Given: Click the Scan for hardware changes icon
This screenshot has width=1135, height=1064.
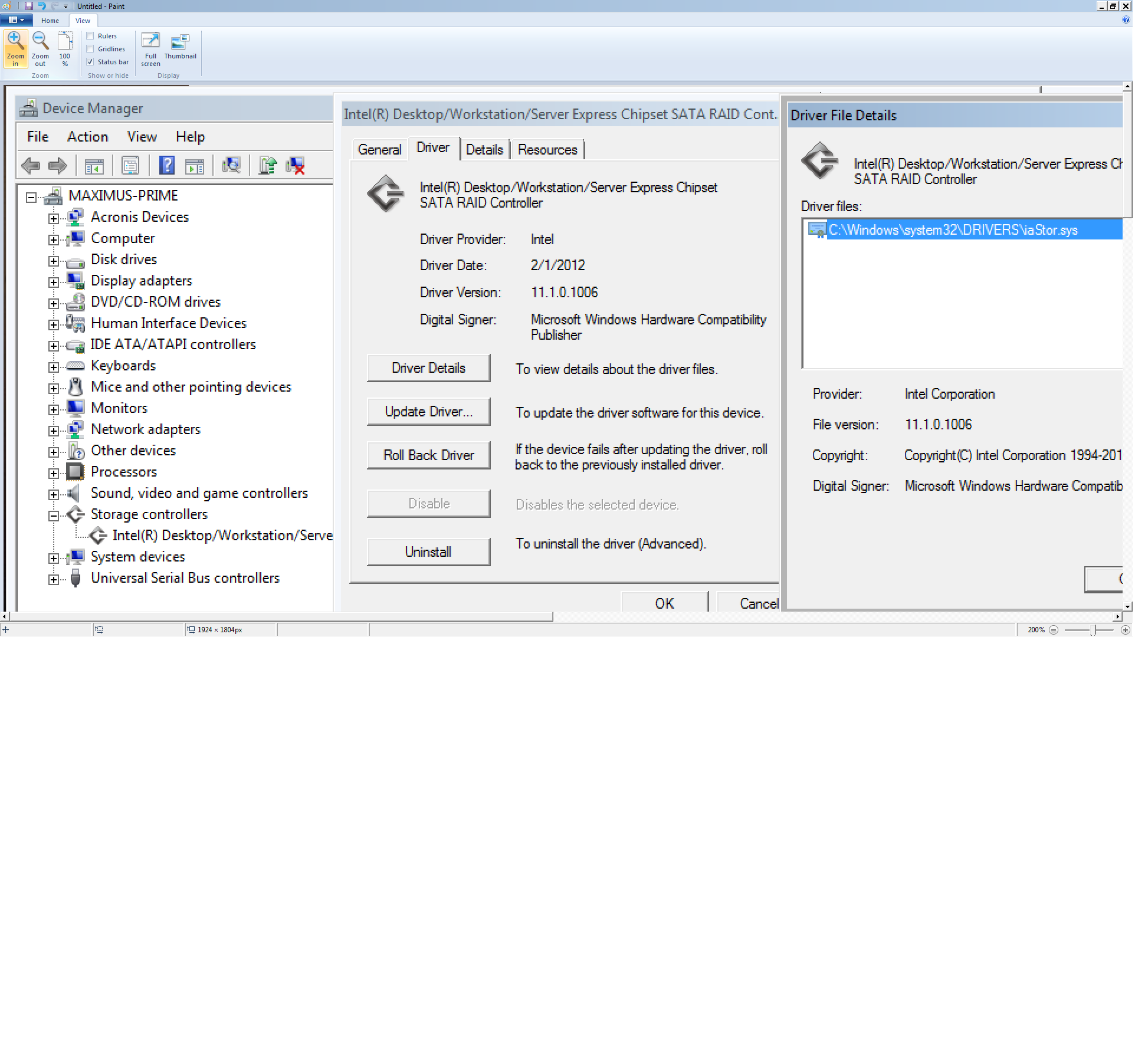Looking at the screenshot, I should coord(231,165).
